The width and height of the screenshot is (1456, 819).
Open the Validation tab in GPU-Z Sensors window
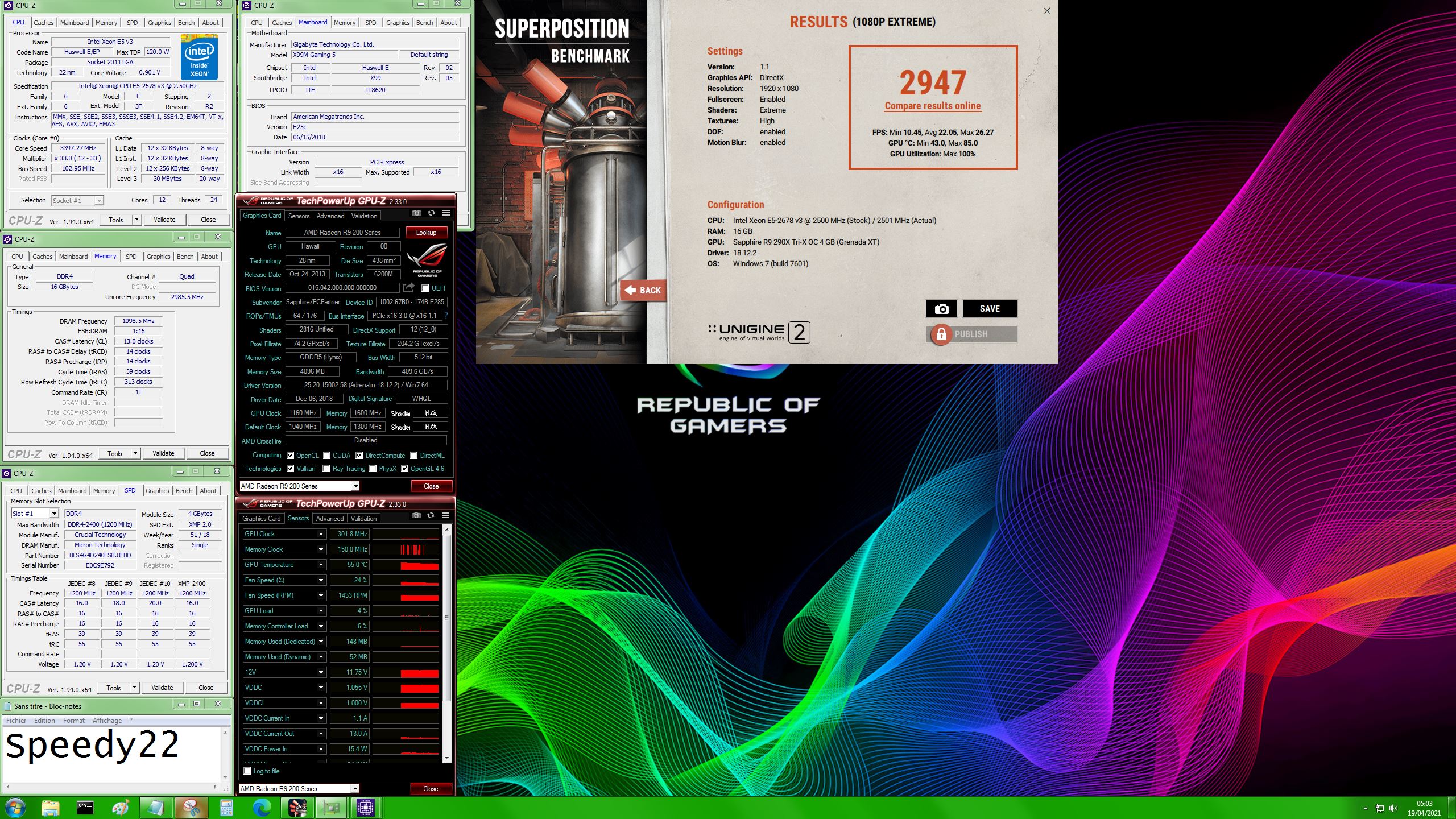363,519
